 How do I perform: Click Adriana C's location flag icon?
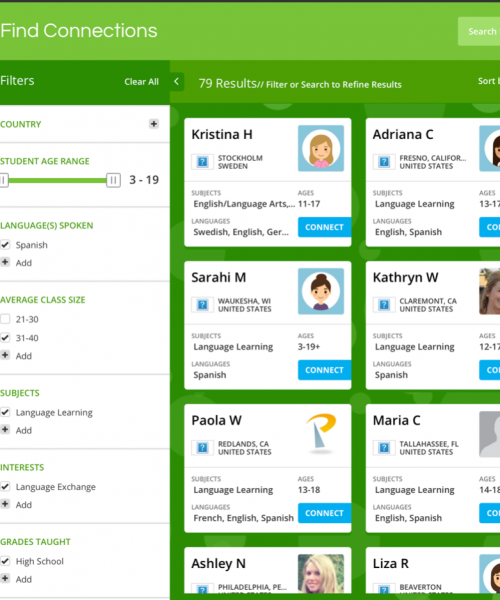(384, 162)
